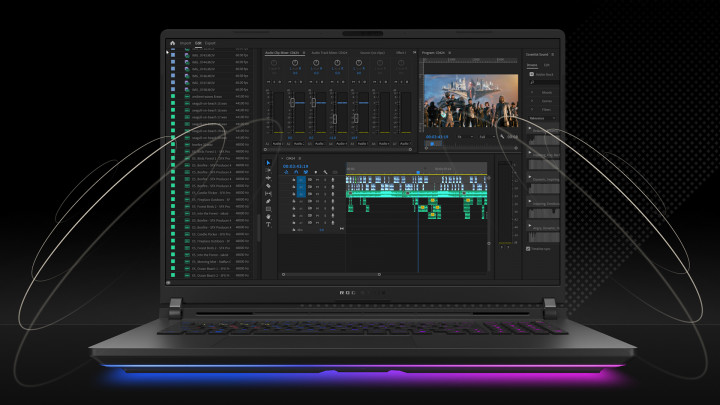
Task: Click the Program monitor current timecode
Action: (x=437, y=137)
